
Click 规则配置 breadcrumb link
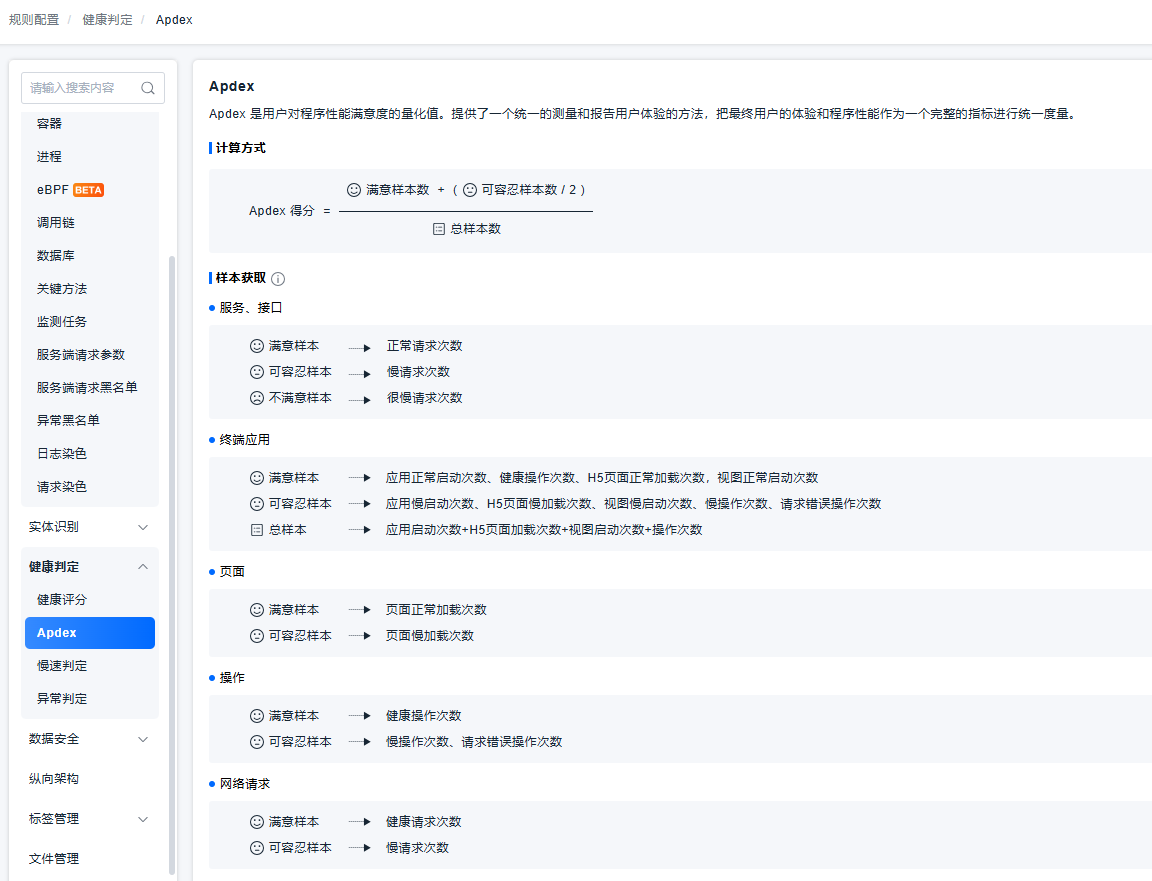(34, 20)
